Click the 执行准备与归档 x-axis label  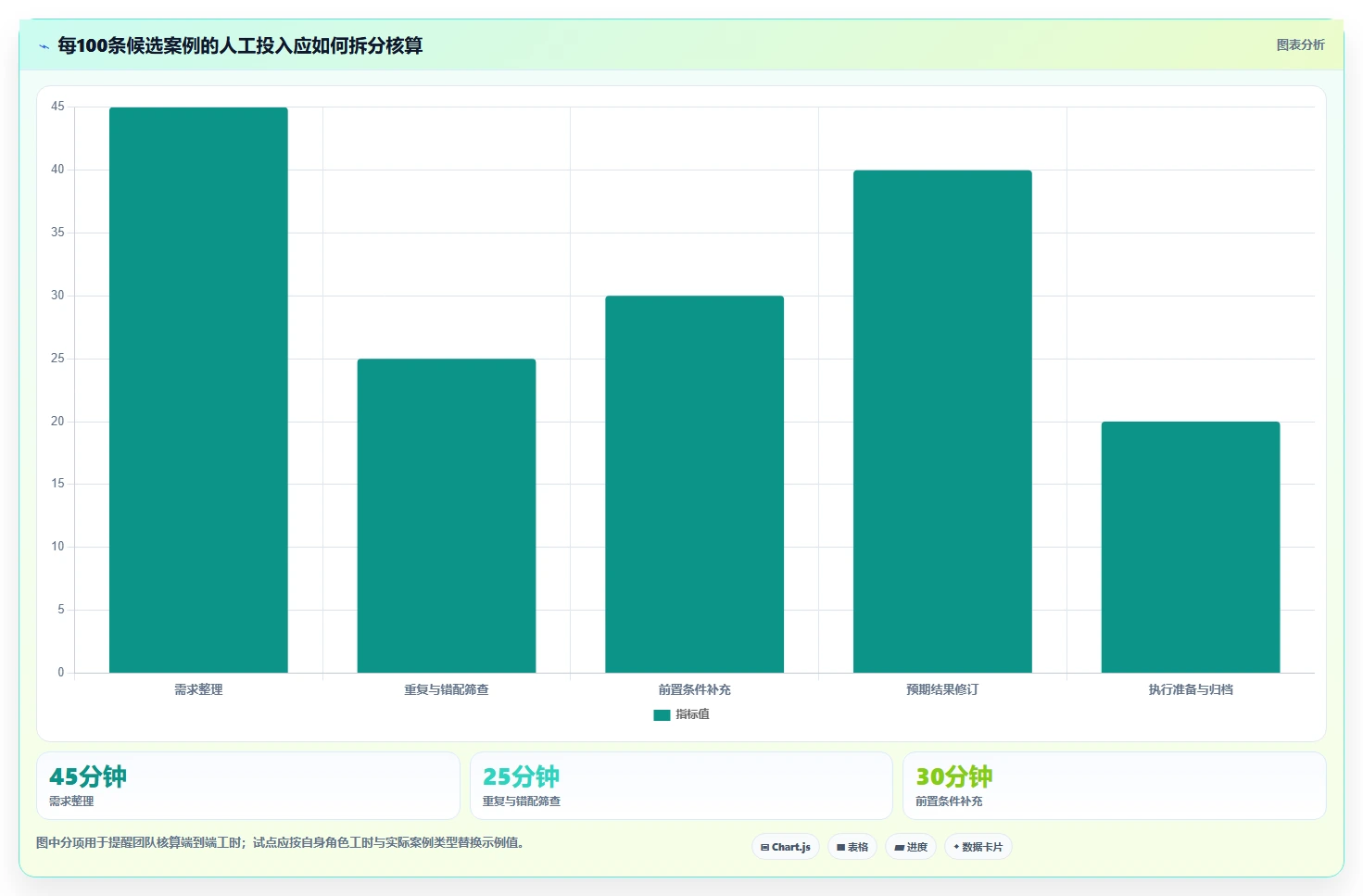[1191, 689]
